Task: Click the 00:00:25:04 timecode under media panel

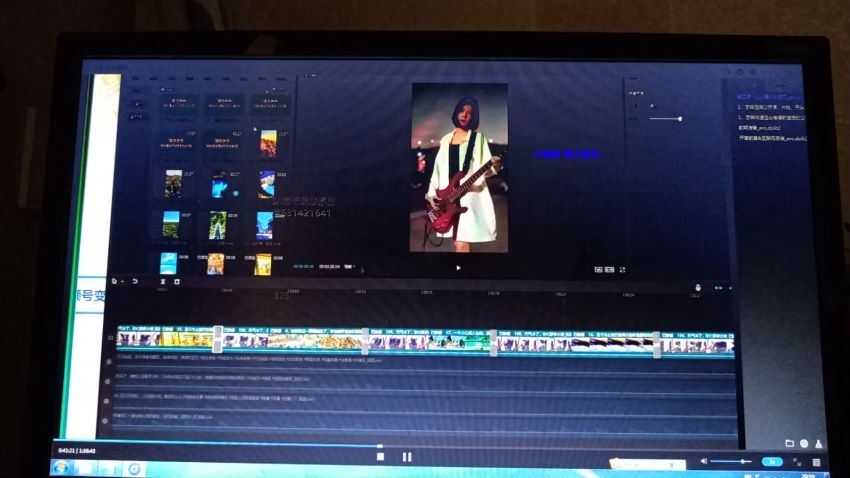Action: click(330, 267)
